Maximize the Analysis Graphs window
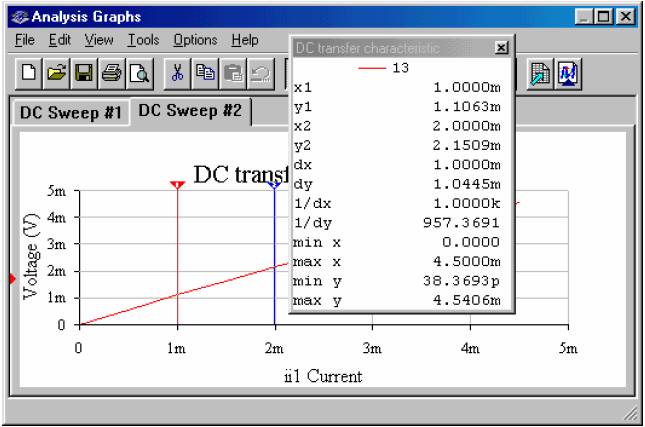 [603, 17]
